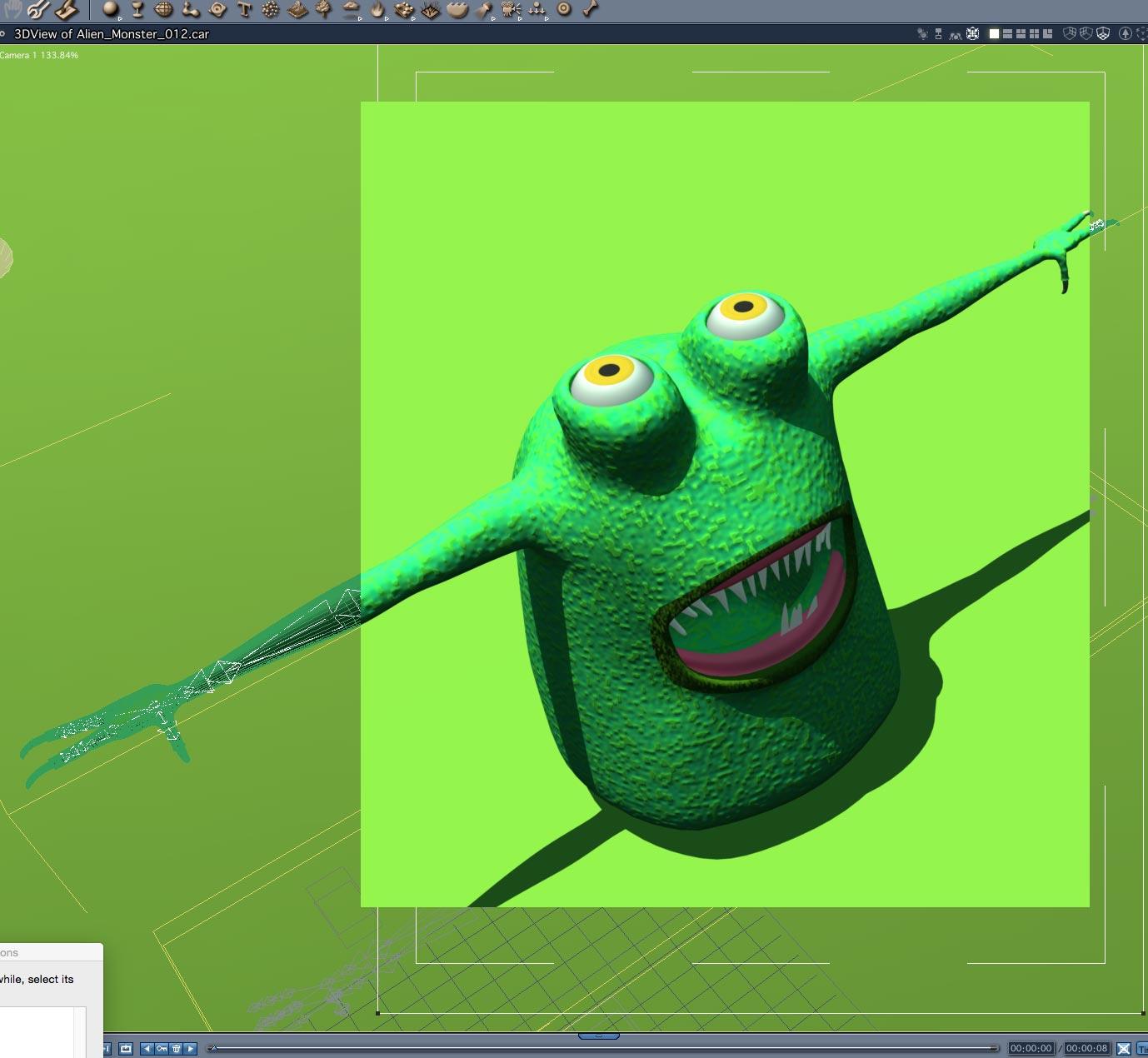Enable the four-pane view layout
The image size is (1148, 1058).
pos(1034,34)
